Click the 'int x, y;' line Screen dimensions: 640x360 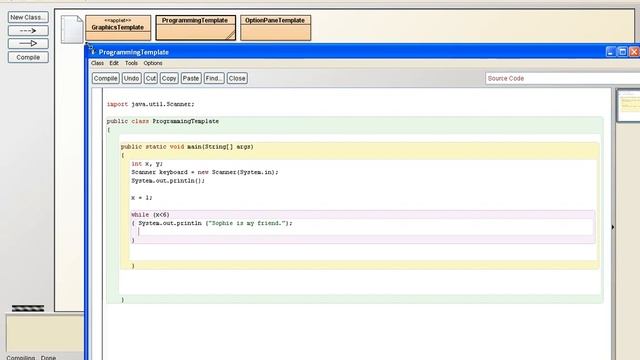click(147, 164)
